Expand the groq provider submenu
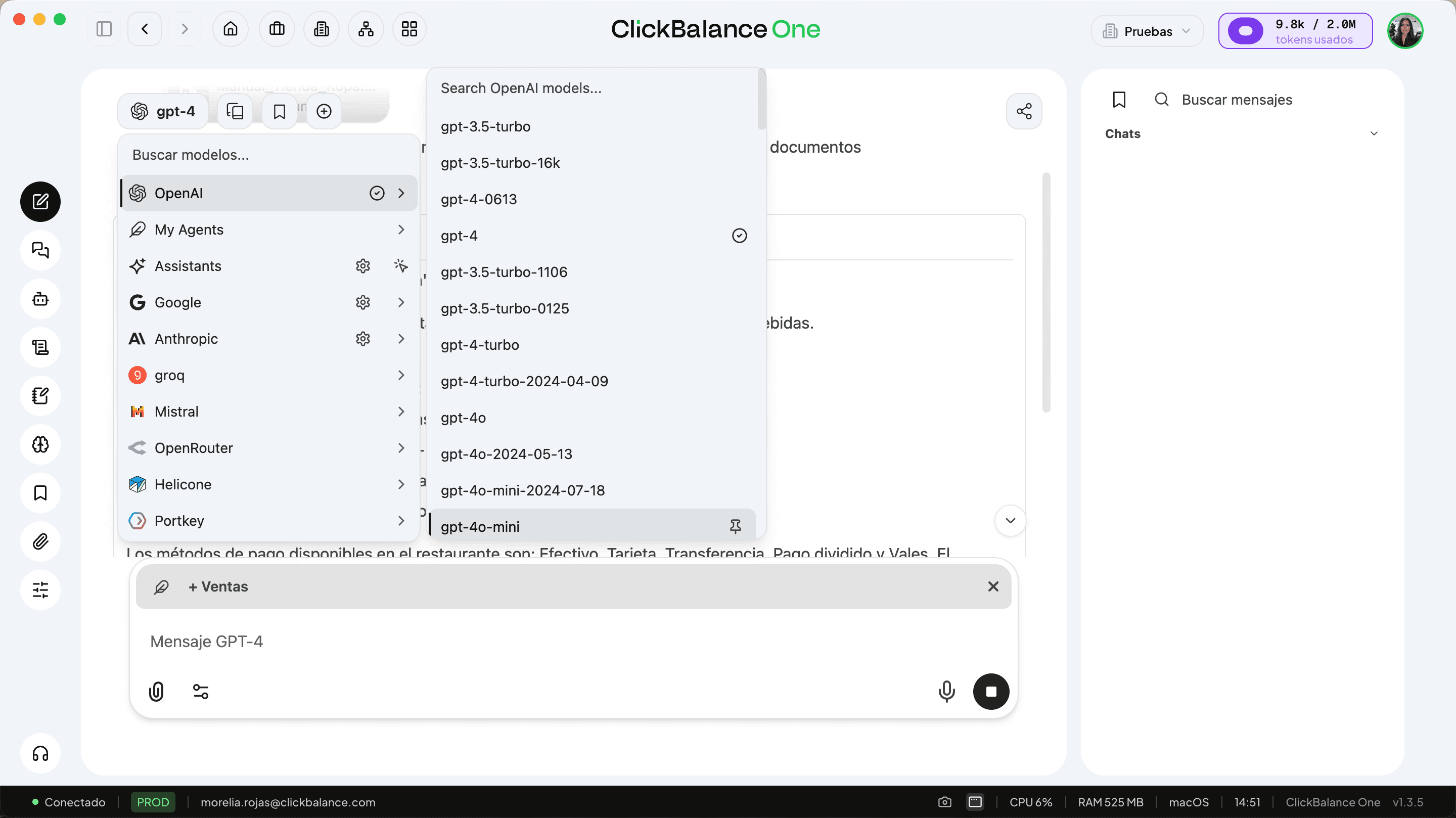This screenshot has width=1456, height=818. click(x=401, y=375)
